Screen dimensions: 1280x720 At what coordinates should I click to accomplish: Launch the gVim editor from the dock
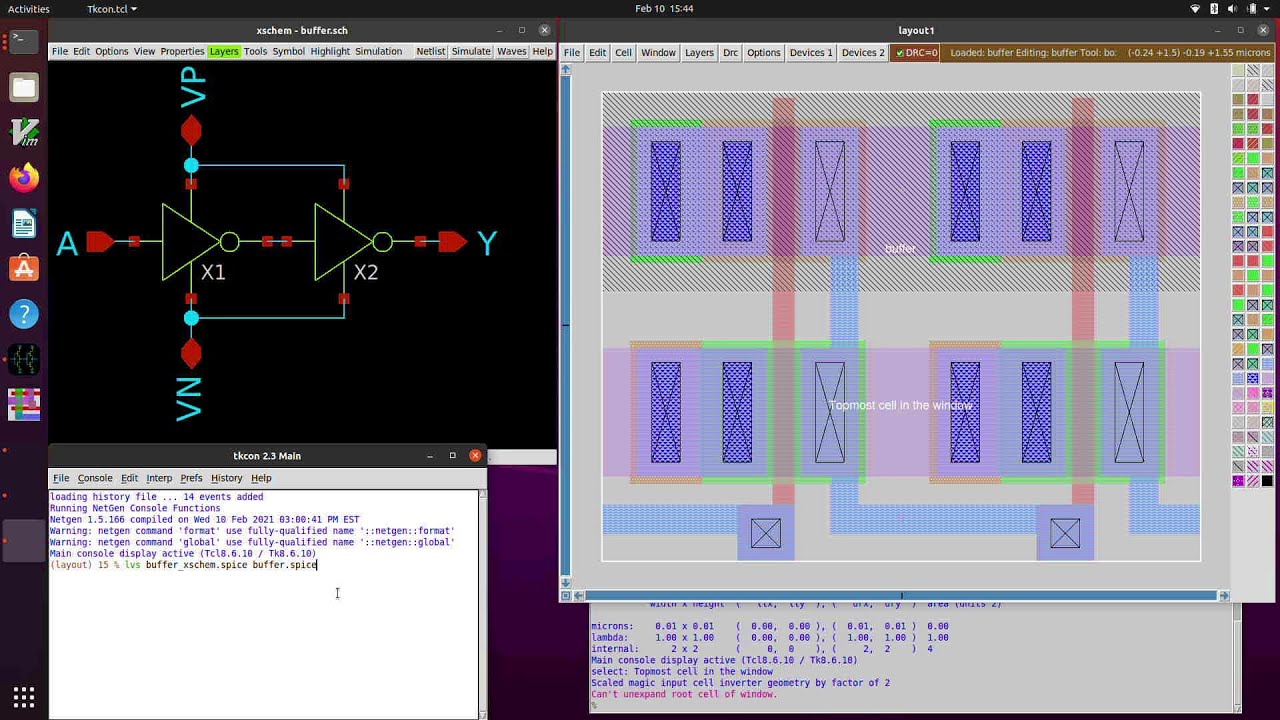(x=24, y=133)
